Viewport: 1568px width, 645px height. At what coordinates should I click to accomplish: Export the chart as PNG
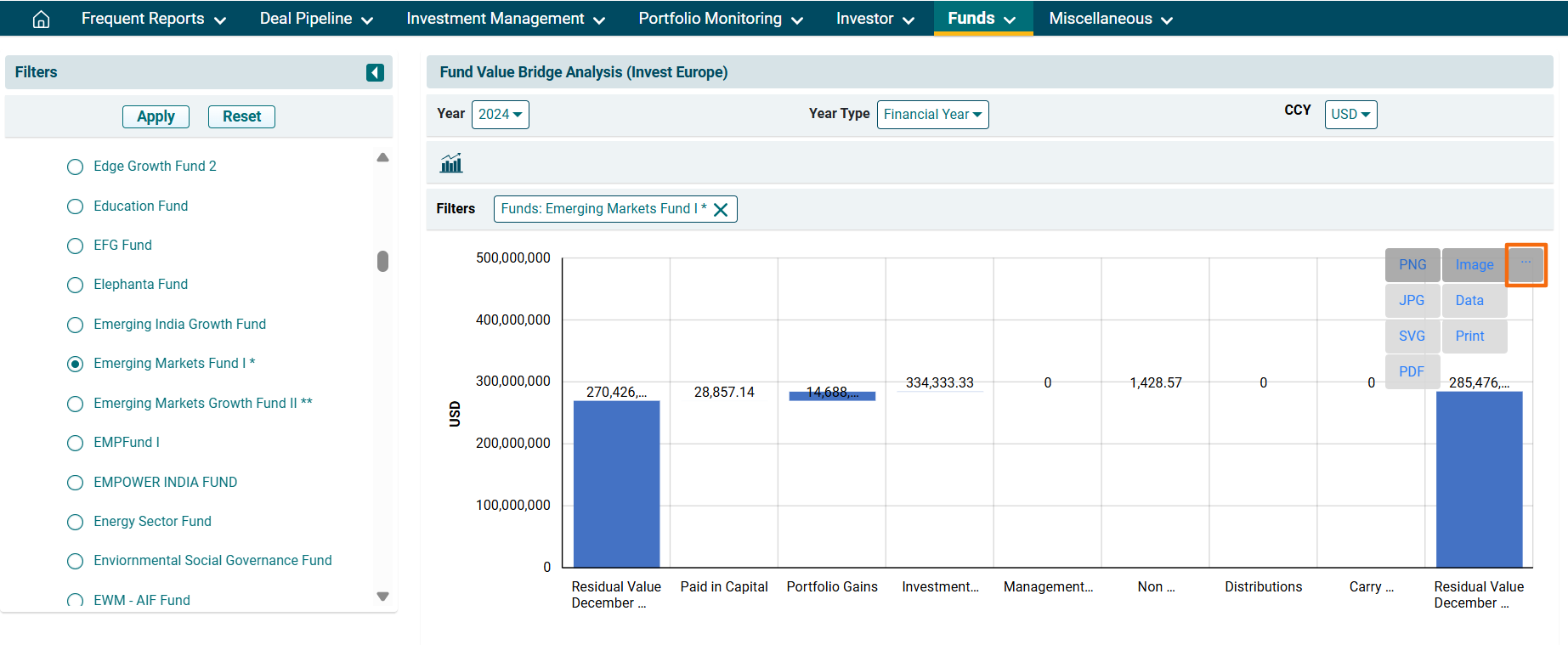pyautogui.click(x=1412, y=265)
